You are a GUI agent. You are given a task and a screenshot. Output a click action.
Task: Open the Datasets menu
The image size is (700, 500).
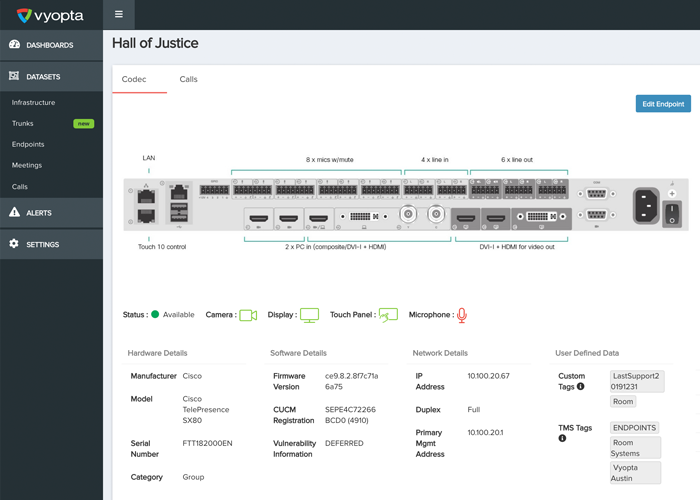coord(51,76)
